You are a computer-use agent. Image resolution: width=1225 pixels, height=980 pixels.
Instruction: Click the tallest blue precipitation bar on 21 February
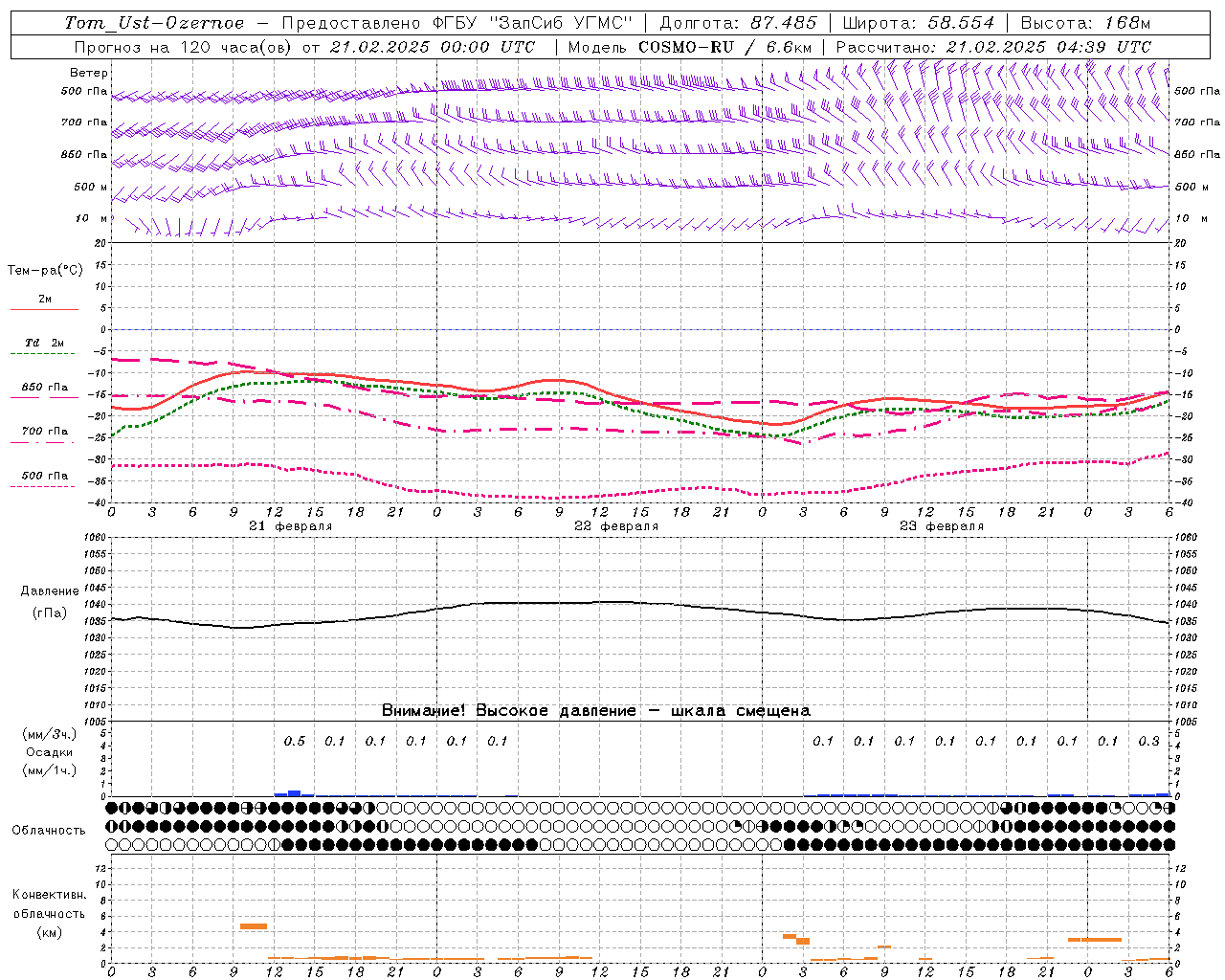pos(295,792)
